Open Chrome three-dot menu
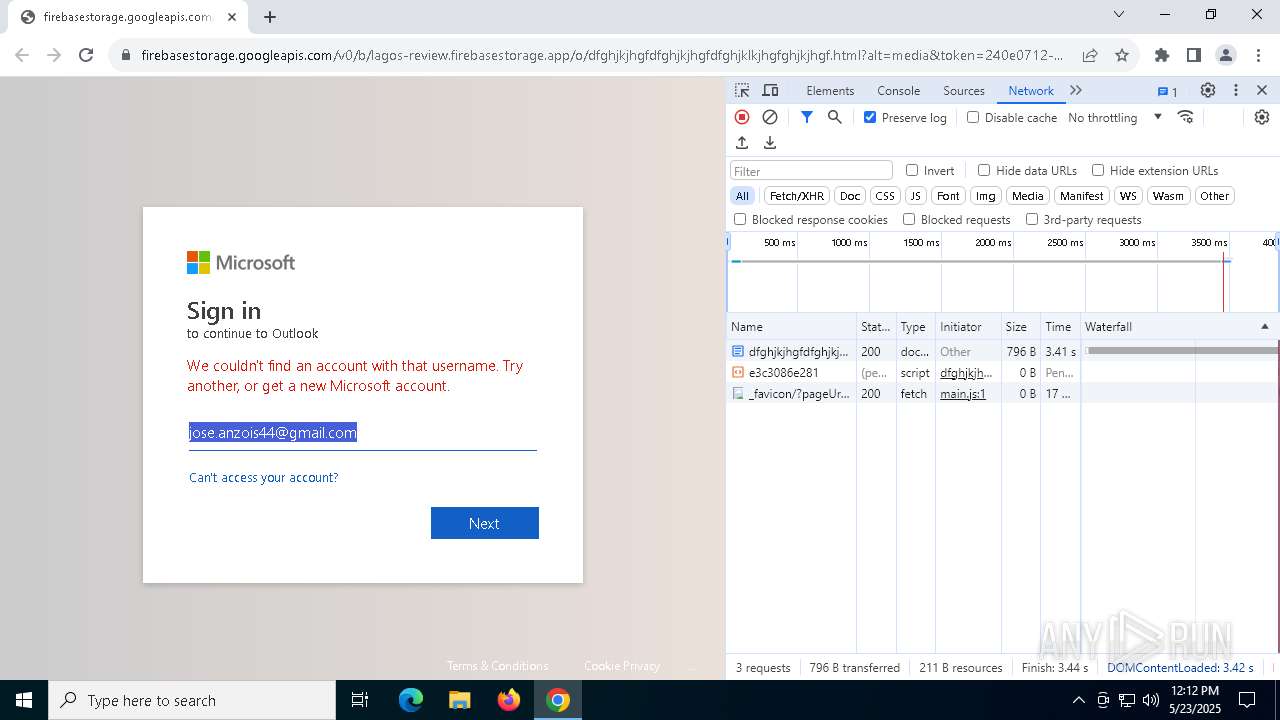 pos(1258,55)
